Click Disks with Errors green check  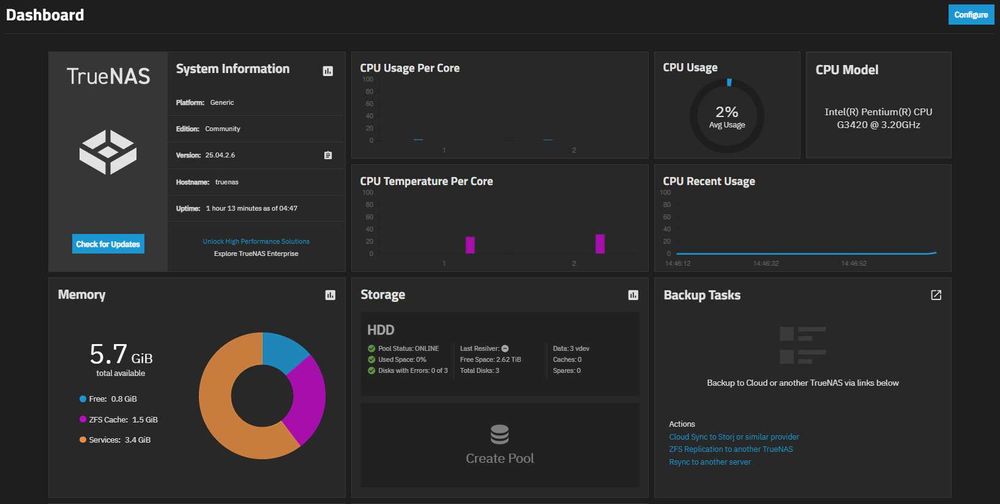[371, 370]
